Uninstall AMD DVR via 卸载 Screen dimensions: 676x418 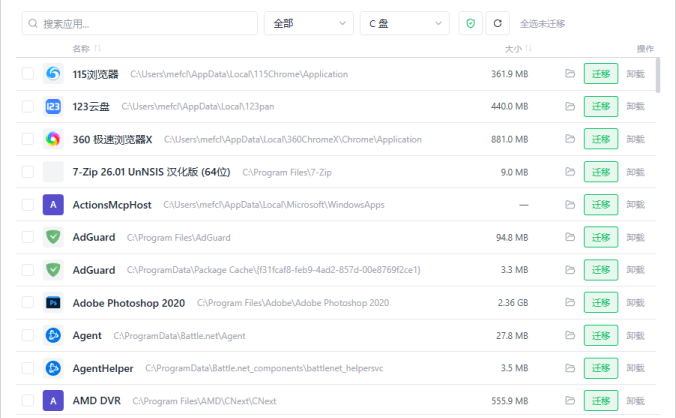(x=635, y=401)
